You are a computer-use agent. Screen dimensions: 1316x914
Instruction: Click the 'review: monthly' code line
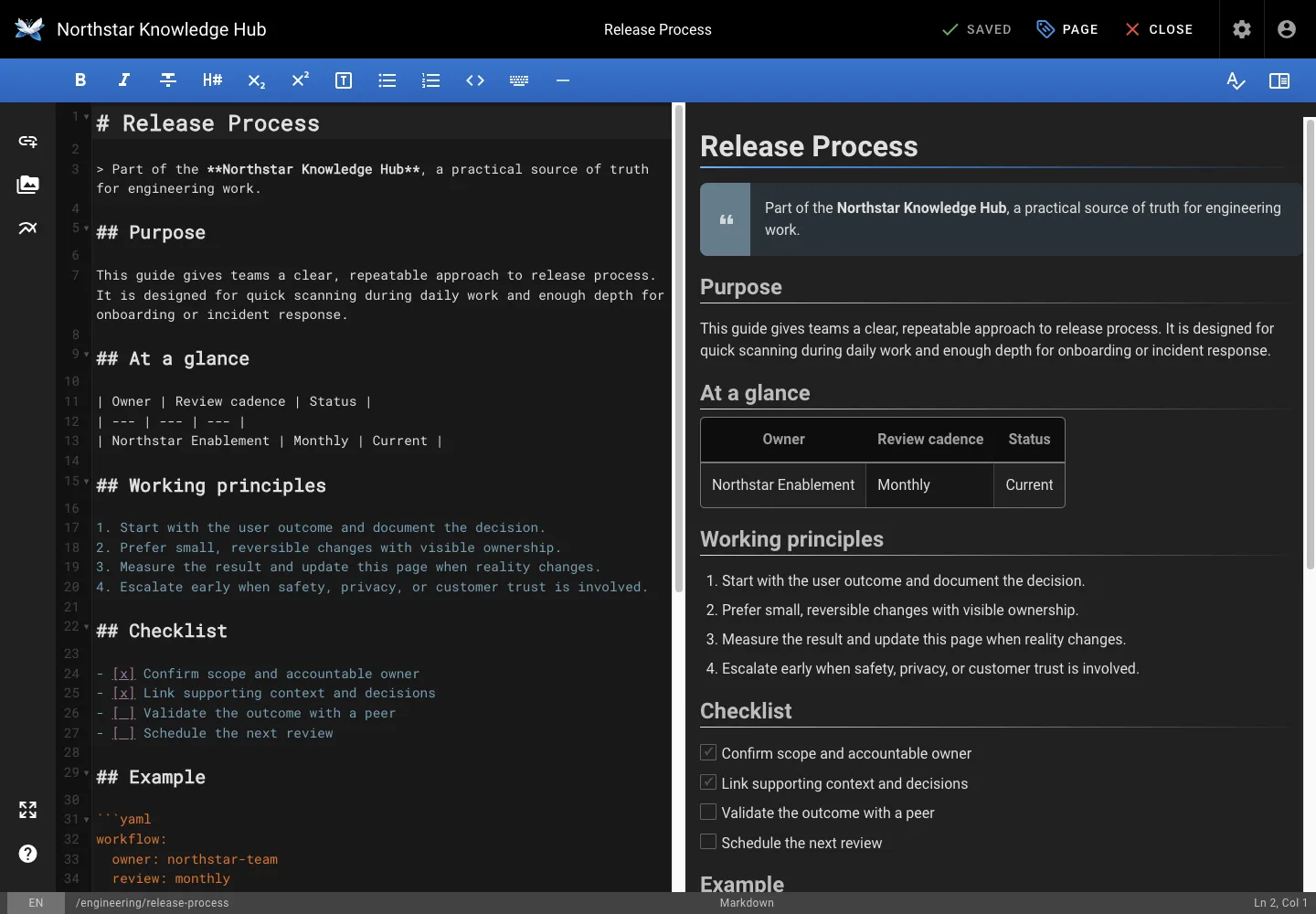[x=171, y=878]
